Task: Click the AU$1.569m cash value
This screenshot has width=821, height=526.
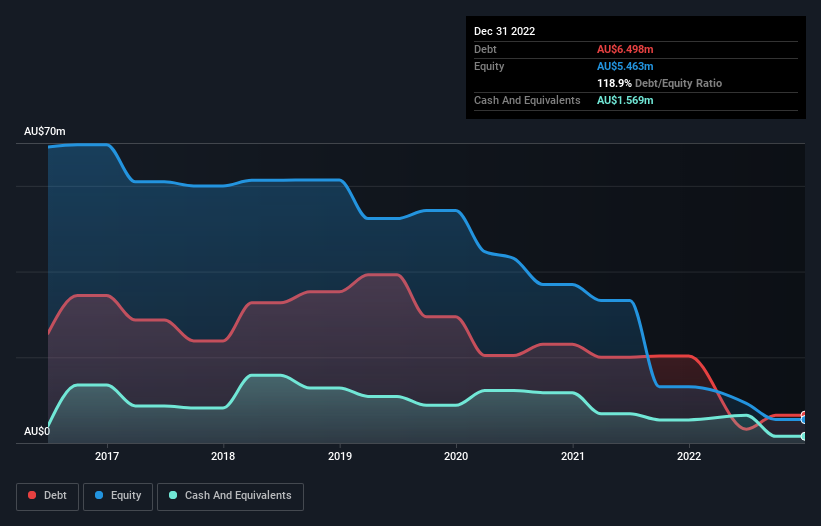Action: (x=625, y=100)
